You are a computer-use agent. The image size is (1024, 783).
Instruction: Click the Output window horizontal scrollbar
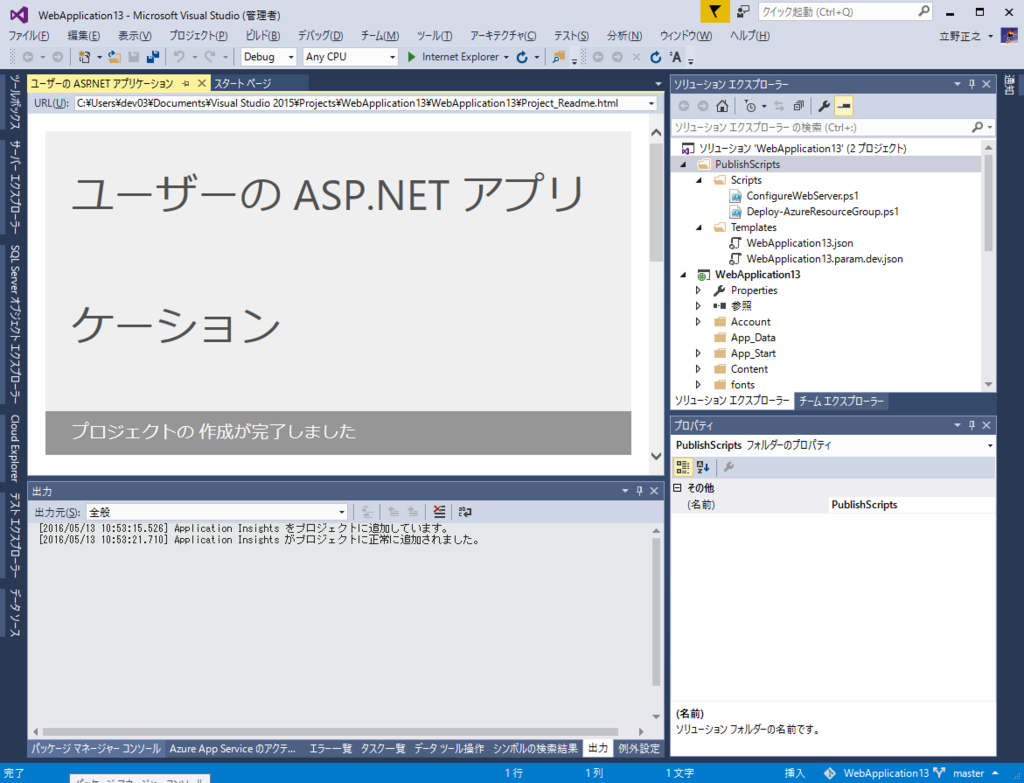click(330, 731)
